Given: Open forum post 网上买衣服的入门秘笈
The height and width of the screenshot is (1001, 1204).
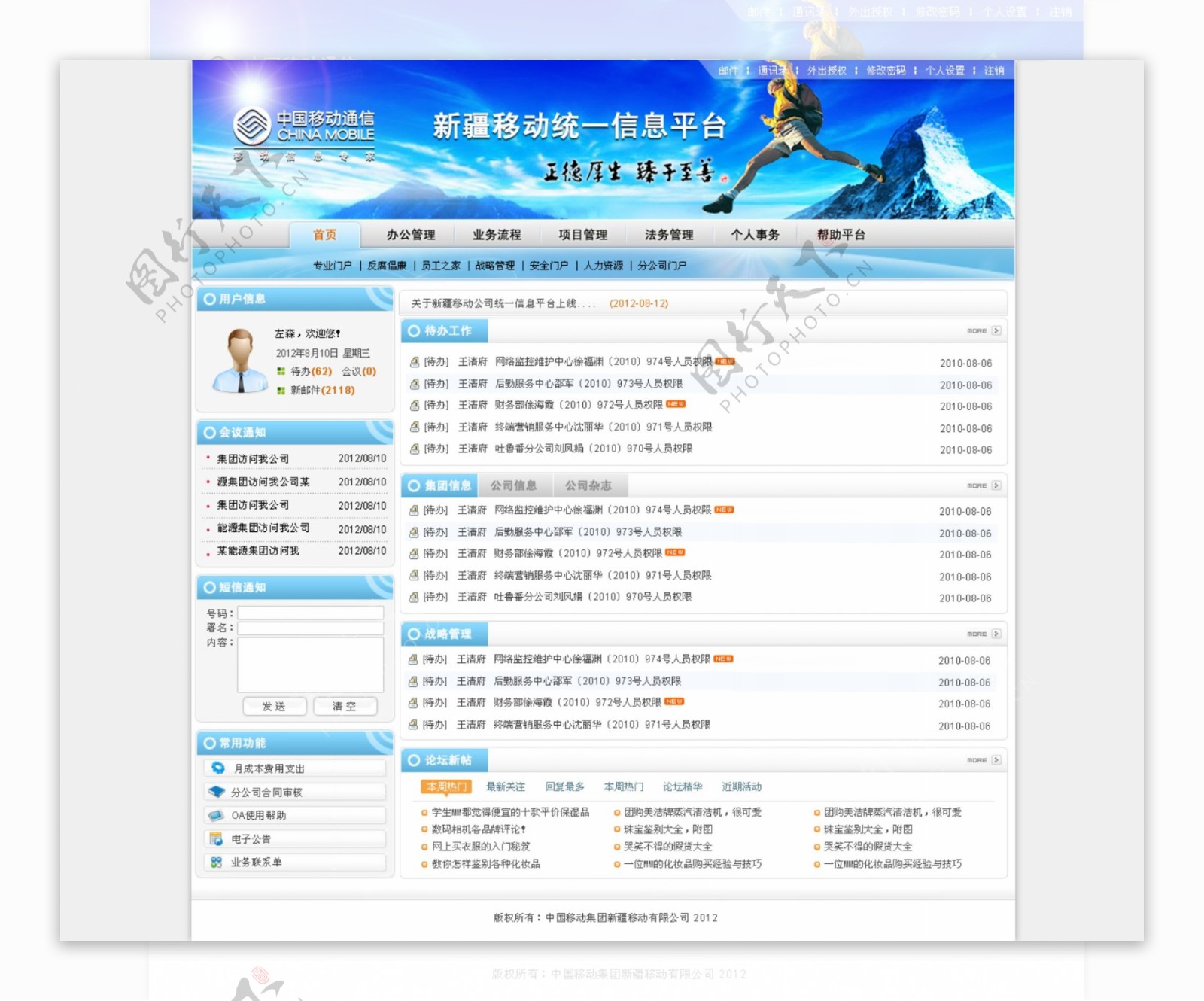Looking at the screenshot, I should 481,847.
